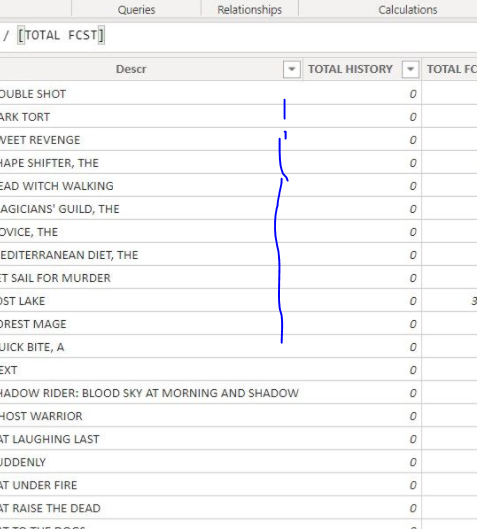Click TOTAL HISTORY value for DEAD WITCH WALKING row
The height and width of the screenshot is (529, 477).
pyautogui.click(x=362, y=186)
